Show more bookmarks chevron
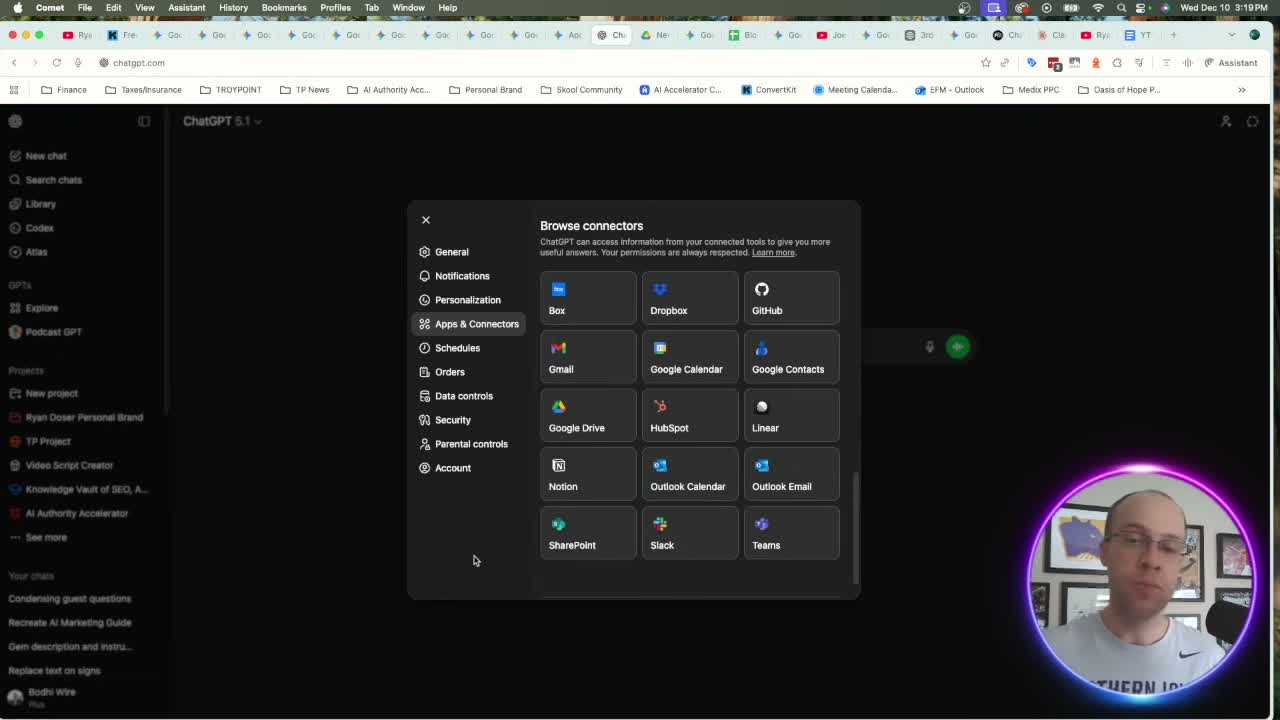 [1242, 90]
